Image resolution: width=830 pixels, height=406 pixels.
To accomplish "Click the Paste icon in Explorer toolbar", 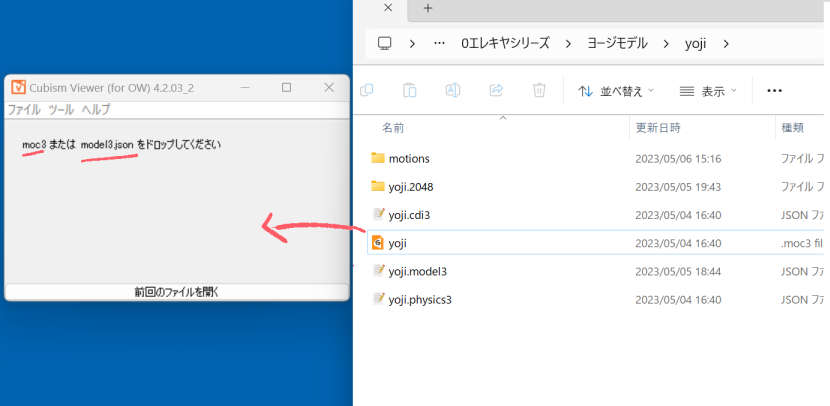I will coord(409,91).
